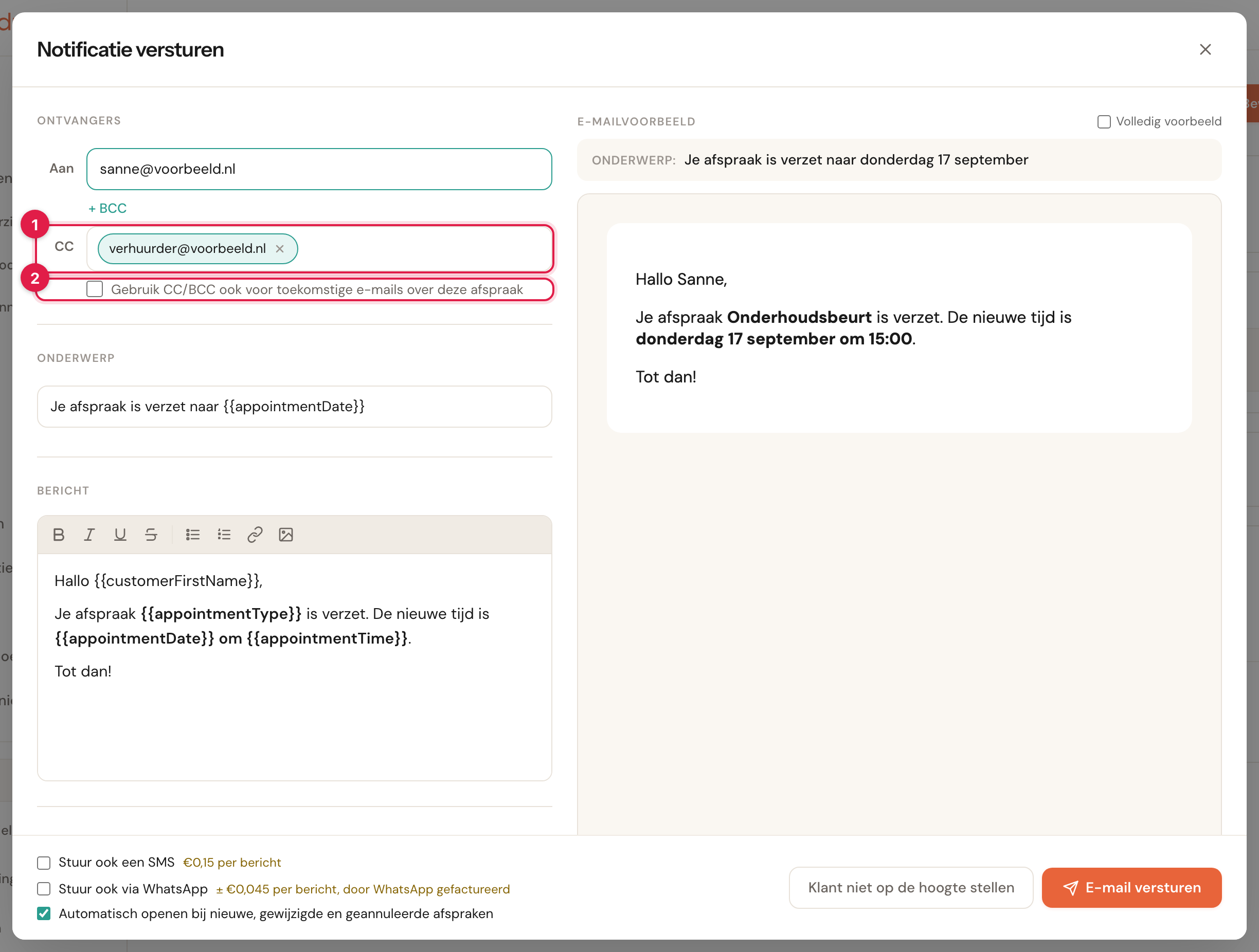
Task: Click the '€0,15 per bericht' price note
Action: (x=232, y=863)
